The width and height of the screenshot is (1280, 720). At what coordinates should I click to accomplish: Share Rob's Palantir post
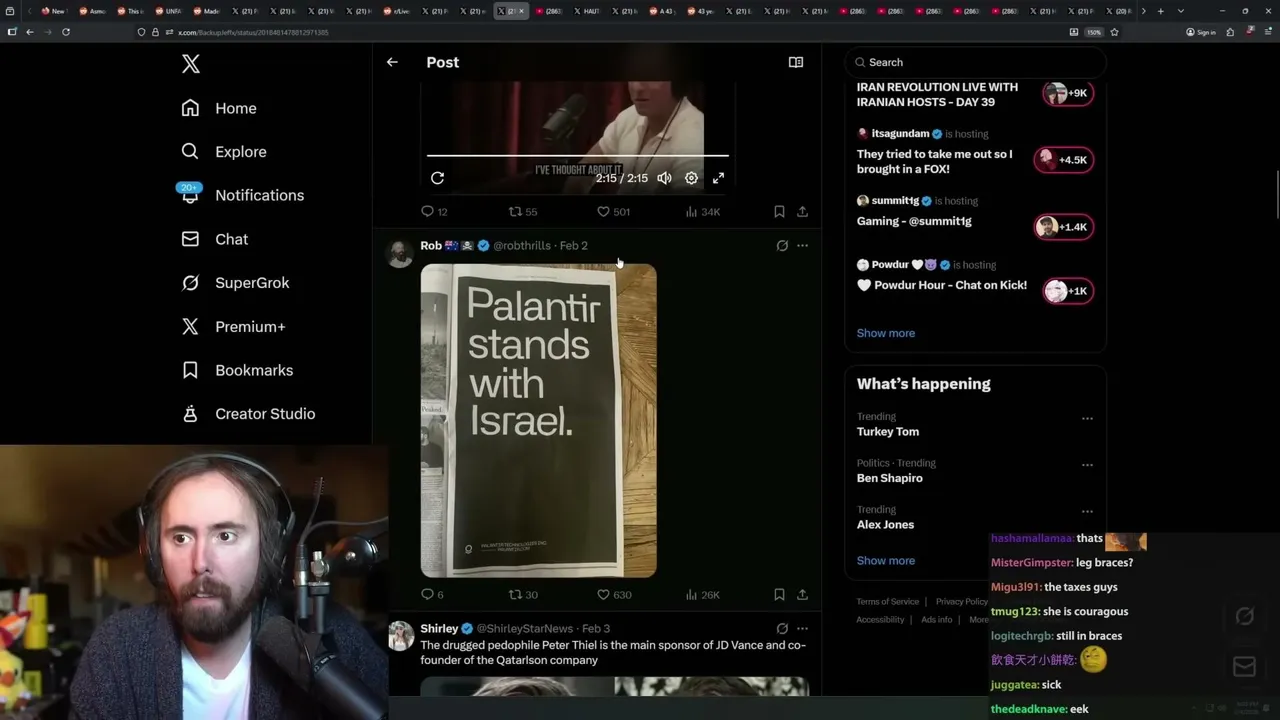coord(802,595)
